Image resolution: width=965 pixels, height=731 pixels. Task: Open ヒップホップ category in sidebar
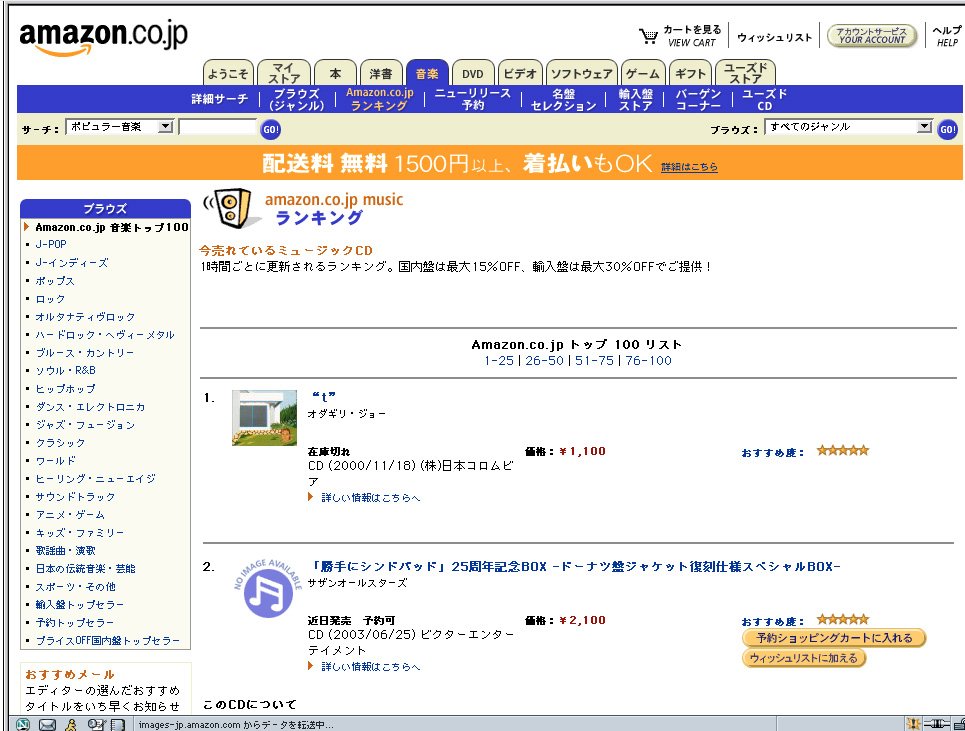pos(65,389)
